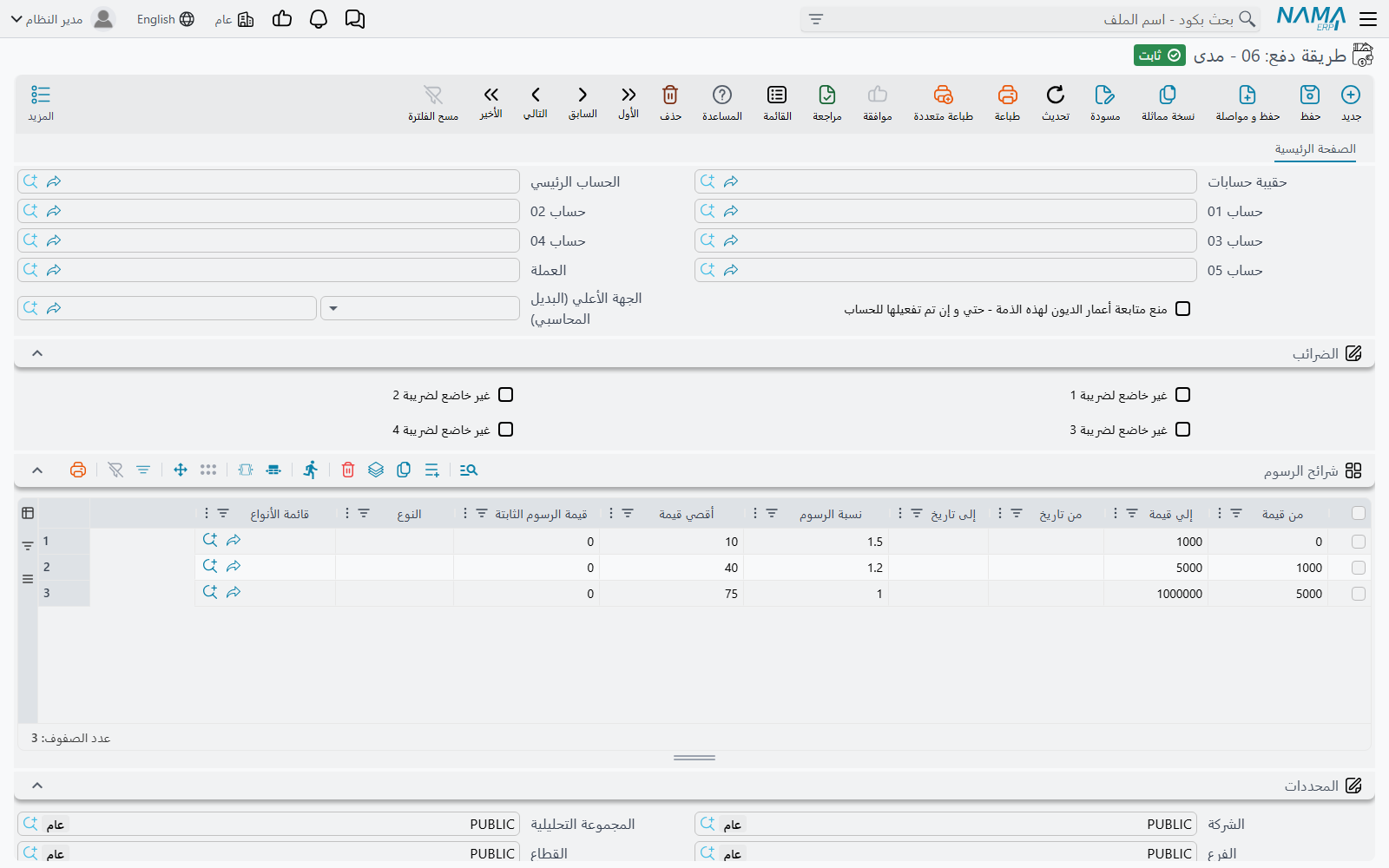Open the مدير النظام user menu

click(x=63, y=19)
